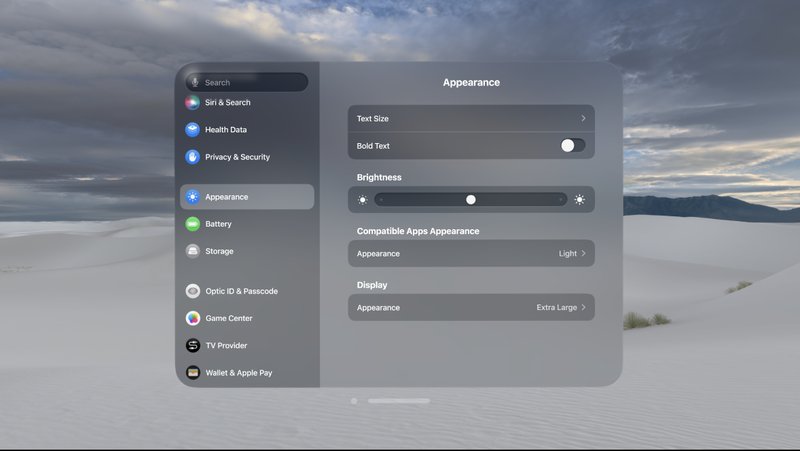Click the Game Center colorful icon
The height and width of the screenshot is (451, 800).
coord(192,318)
